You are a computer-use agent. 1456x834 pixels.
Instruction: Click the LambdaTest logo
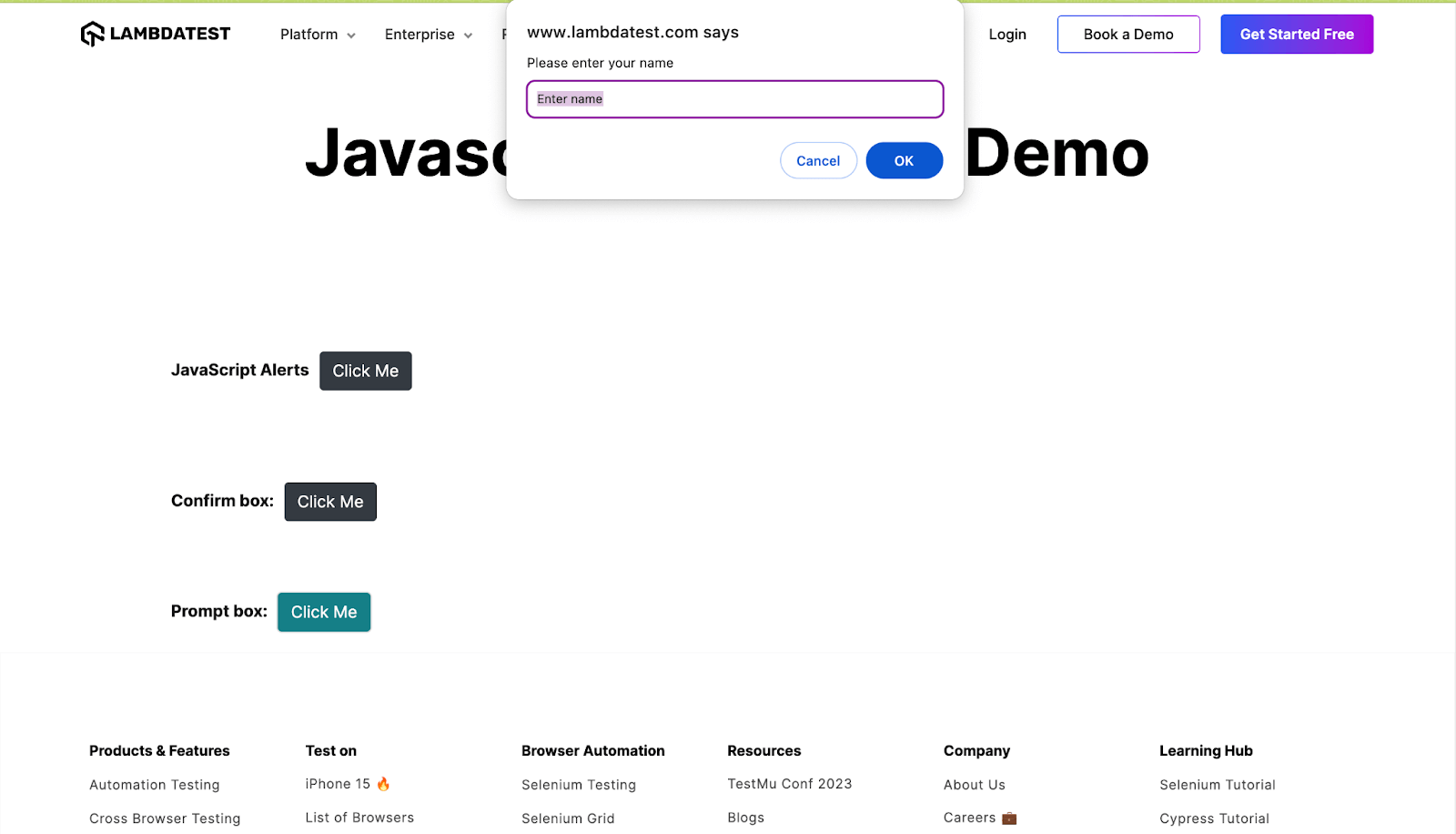tap(156, 34)
